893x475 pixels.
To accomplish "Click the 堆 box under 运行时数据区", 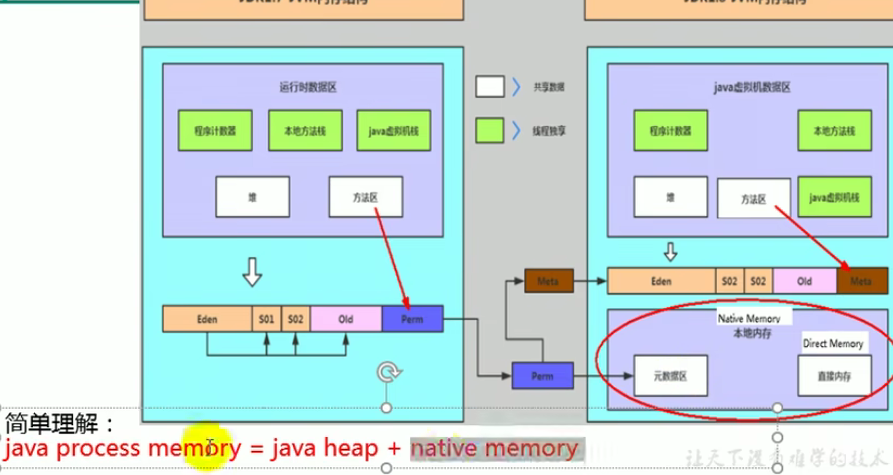I will tap(252, 197).
